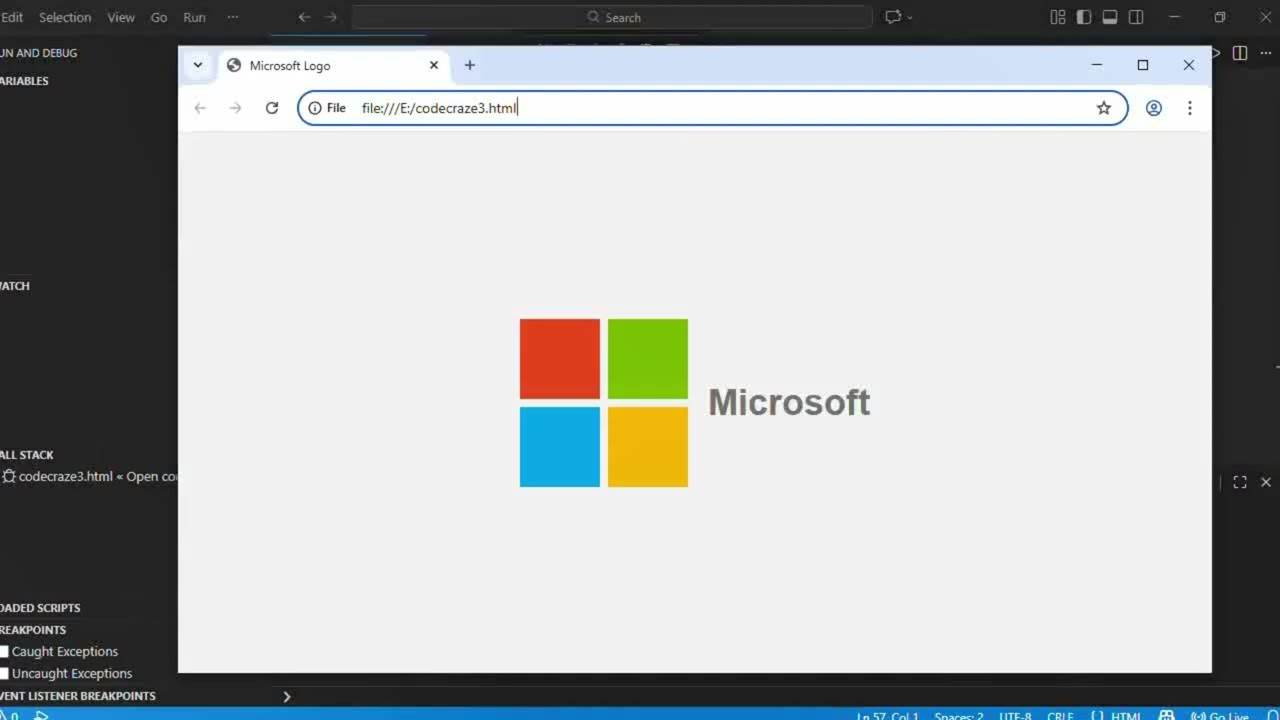Bookmark this page with the star icon
The height and width of the screenshot is (720, 1280).
pos(1104,108)
